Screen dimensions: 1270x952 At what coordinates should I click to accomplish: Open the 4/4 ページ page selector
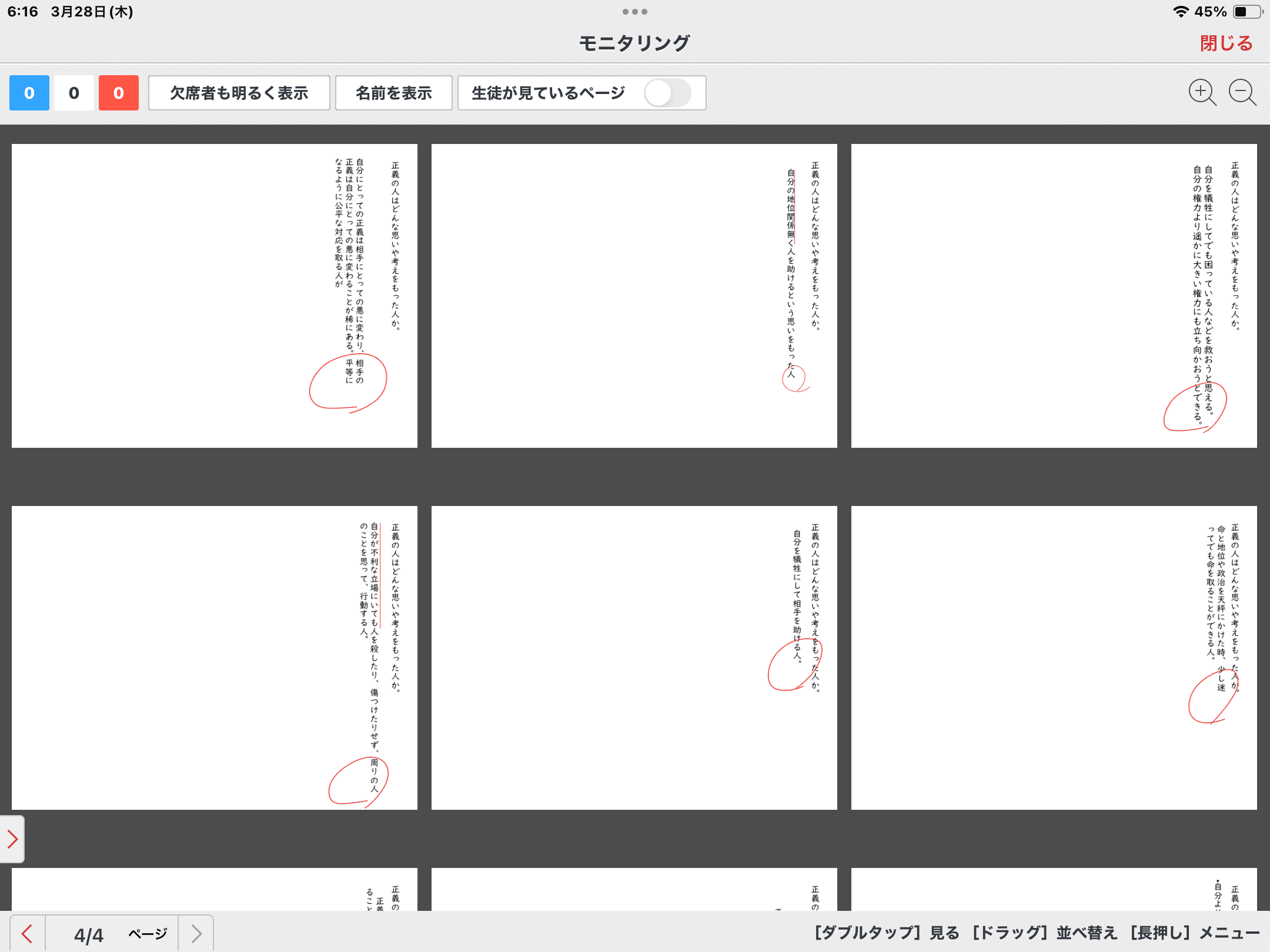tap(112, 933)
